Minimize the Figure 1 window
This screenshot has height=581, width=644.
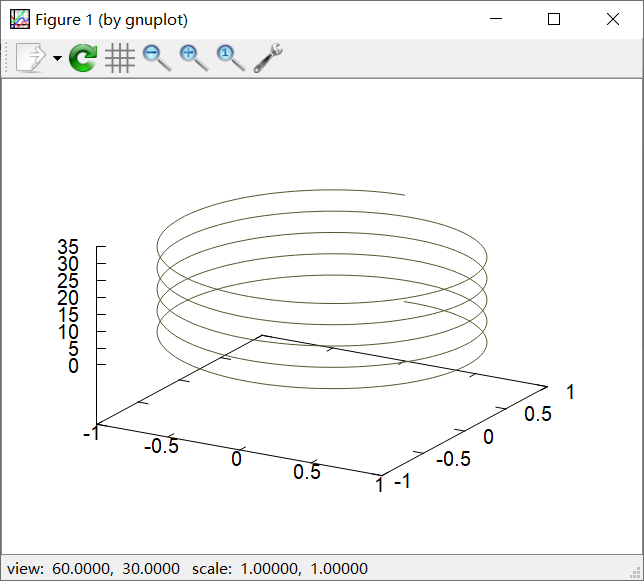point(496,19)
